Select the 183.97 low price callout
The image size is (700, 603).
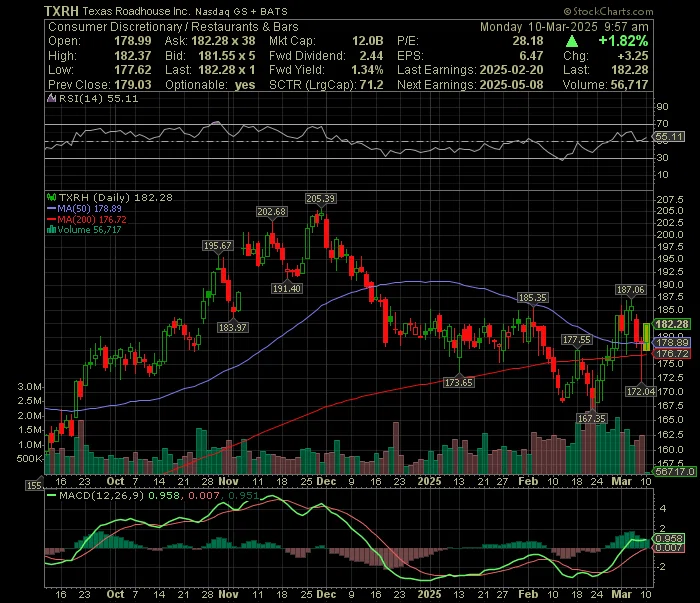point(233,327)
